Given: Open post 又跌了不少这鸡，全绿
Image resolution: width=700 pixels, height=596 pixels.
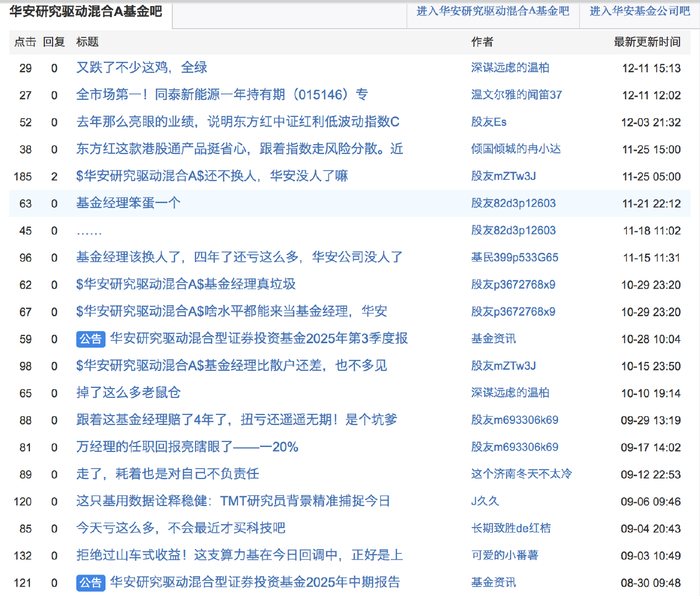Looking at the screenshot, I should [142, 68].
